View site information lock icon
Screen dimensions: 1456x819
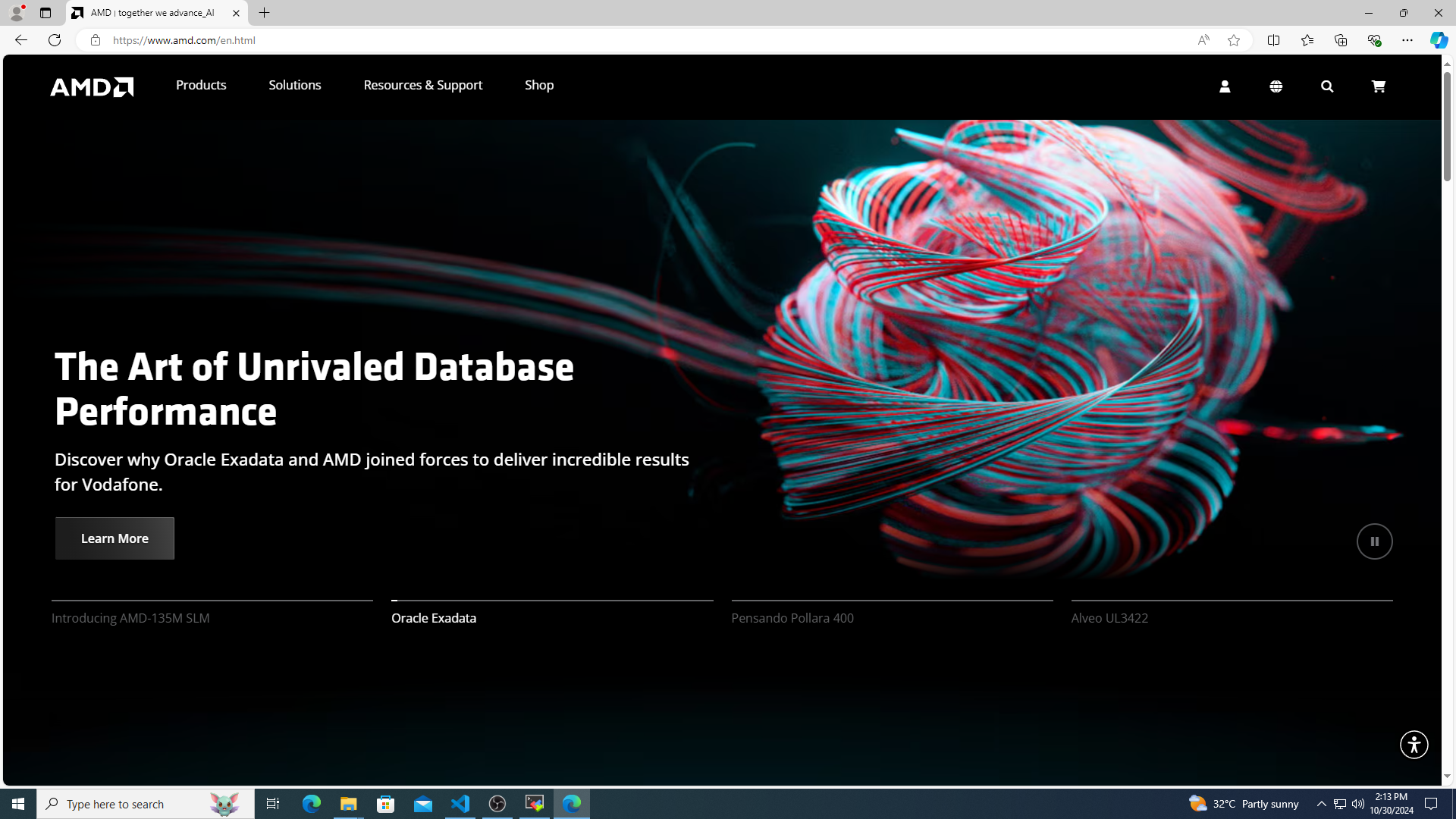pos(95,40)
